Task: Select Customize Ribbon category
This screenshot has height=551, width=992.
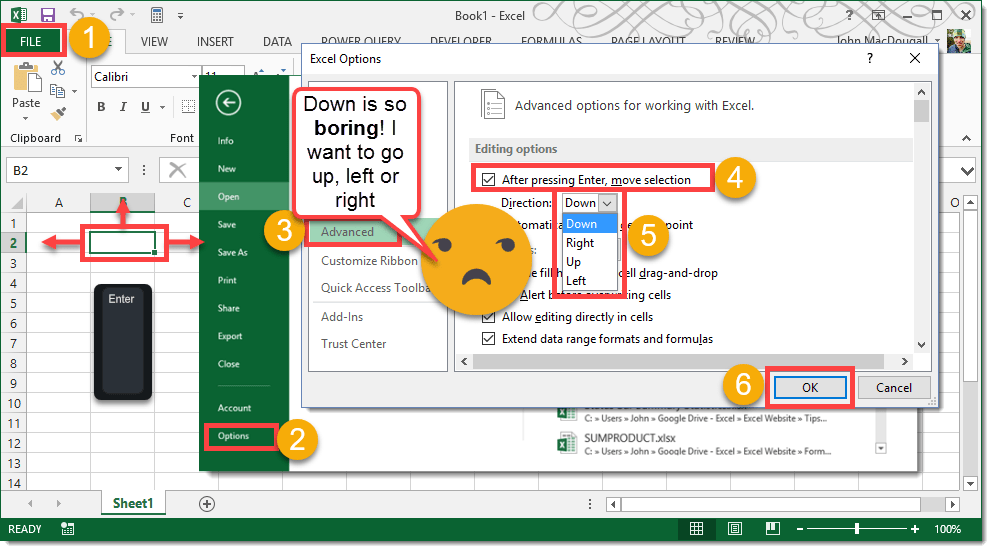Action: click(369, 261)
